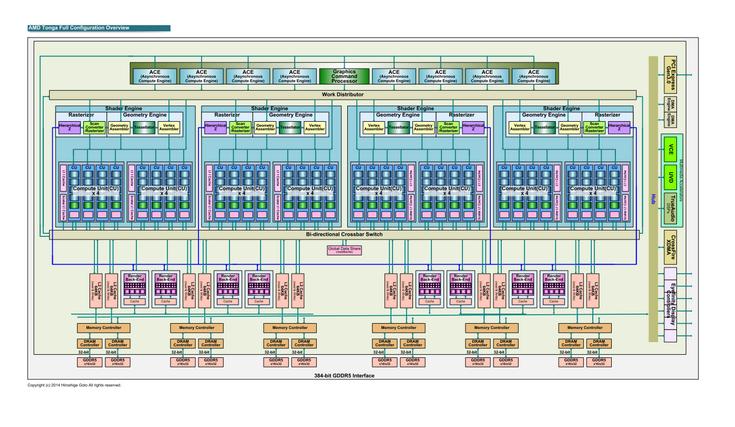The height and width of the screenshot is (427, 735).
Task: Click the 384-bit GDDR5 Interface label
Action: coord(344,376)
